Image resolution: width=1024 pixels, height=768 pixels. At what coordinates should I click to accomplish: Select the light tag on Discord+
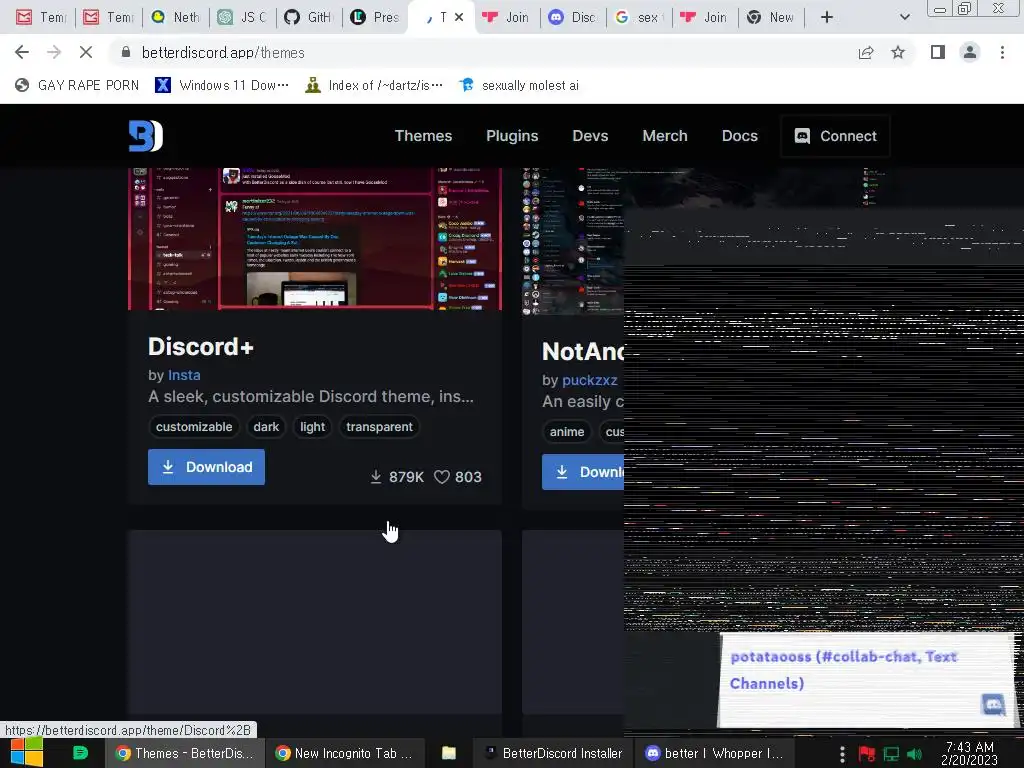coord(312,426)
